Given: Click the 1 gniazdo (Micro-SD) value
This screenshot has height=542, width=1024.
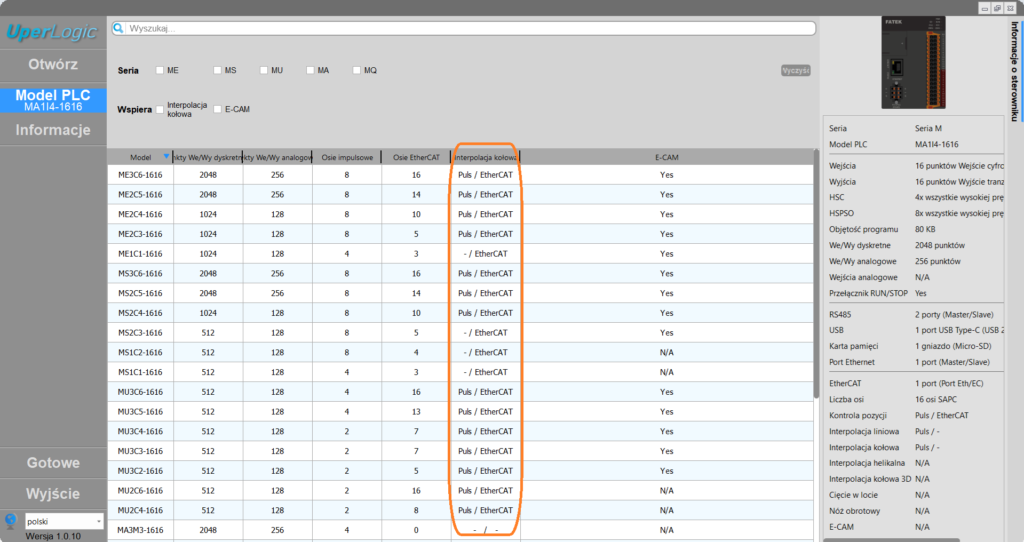Looking at the screenshot, I should tap(953, 346).
